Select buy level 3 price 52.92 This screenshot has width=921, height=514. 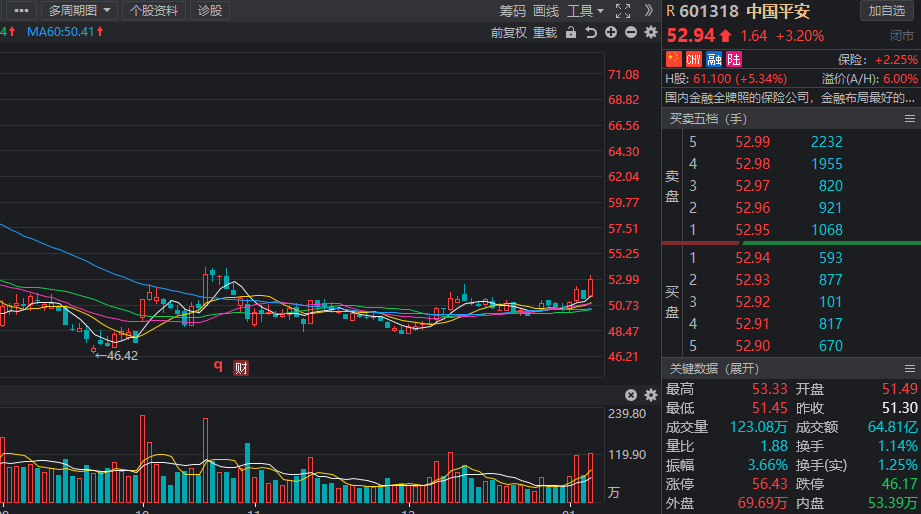(x=752, y=301)
